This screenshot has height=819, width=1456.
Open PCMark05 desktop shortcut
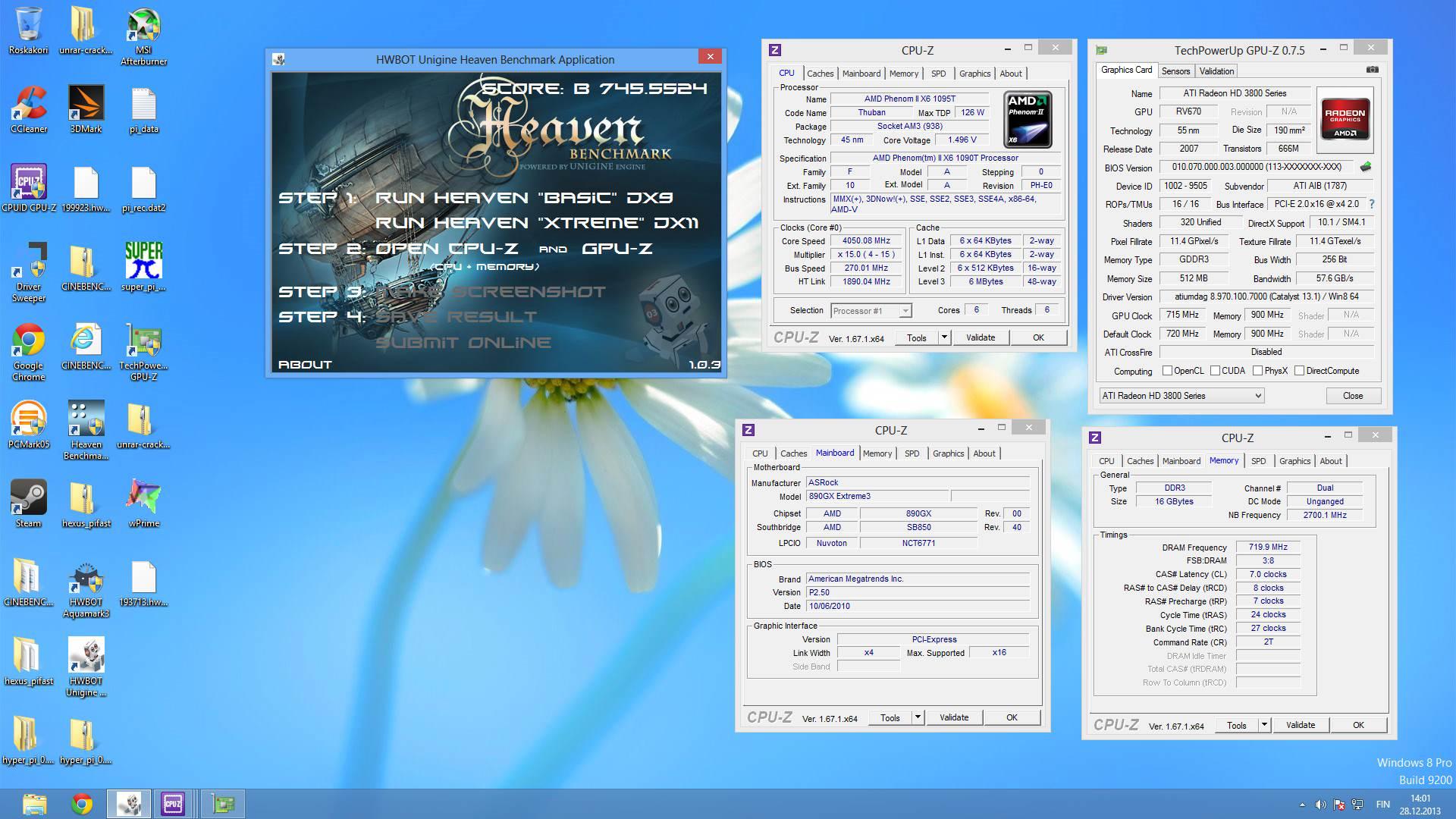[x=29, y=425]
